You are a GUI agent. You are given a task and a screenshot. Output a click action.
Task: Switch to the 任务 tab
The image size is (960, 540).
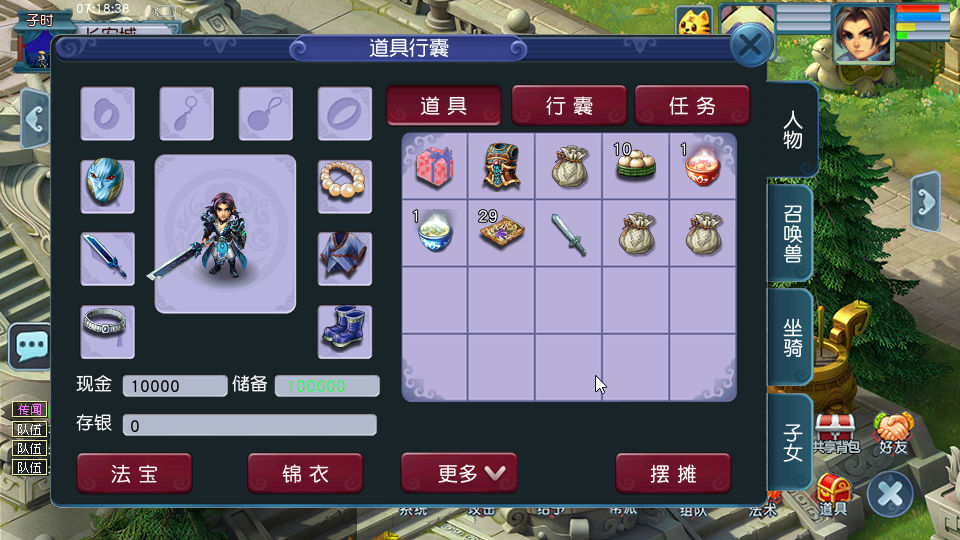click(x=692, y=105)
